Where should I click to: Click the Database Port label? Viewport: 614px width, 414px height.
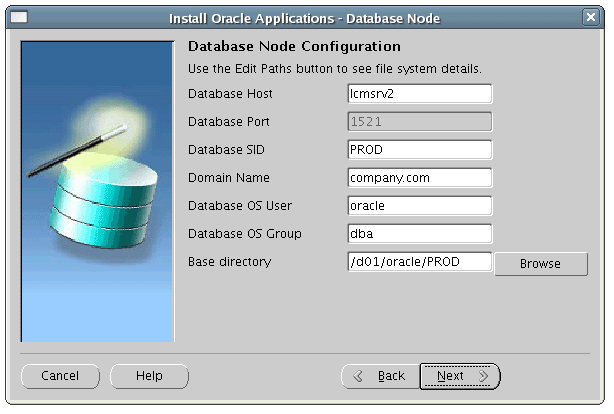coord(229,122)
